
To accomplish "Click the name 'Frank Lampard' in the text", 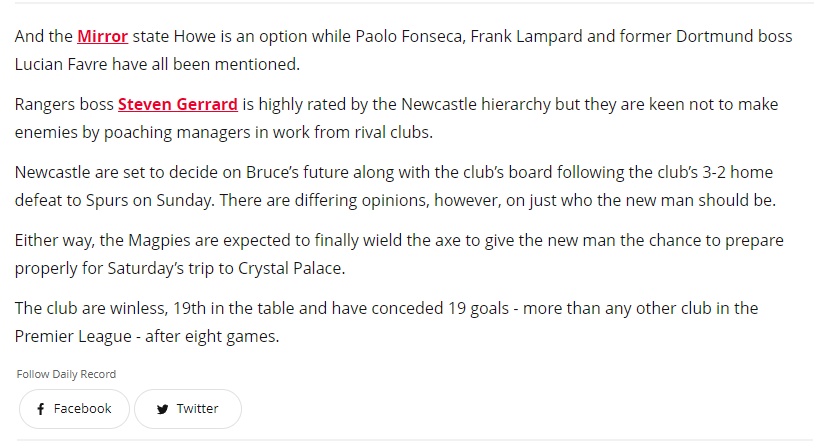I will (x=526, y=36).
